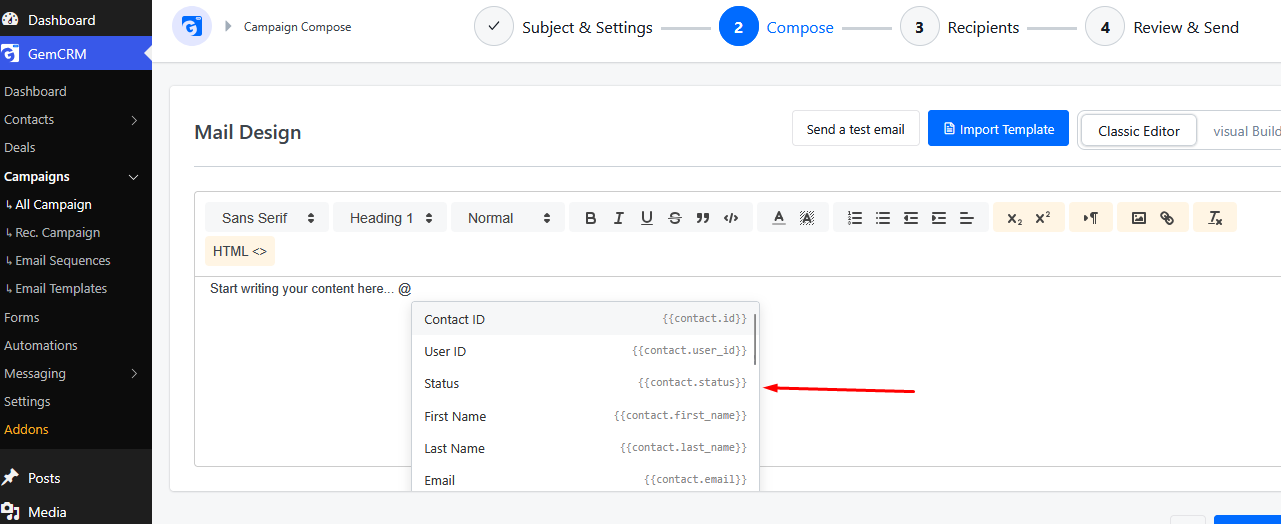Apply numbered list
Screen dimensions: 1281x524
pos(854,218)
